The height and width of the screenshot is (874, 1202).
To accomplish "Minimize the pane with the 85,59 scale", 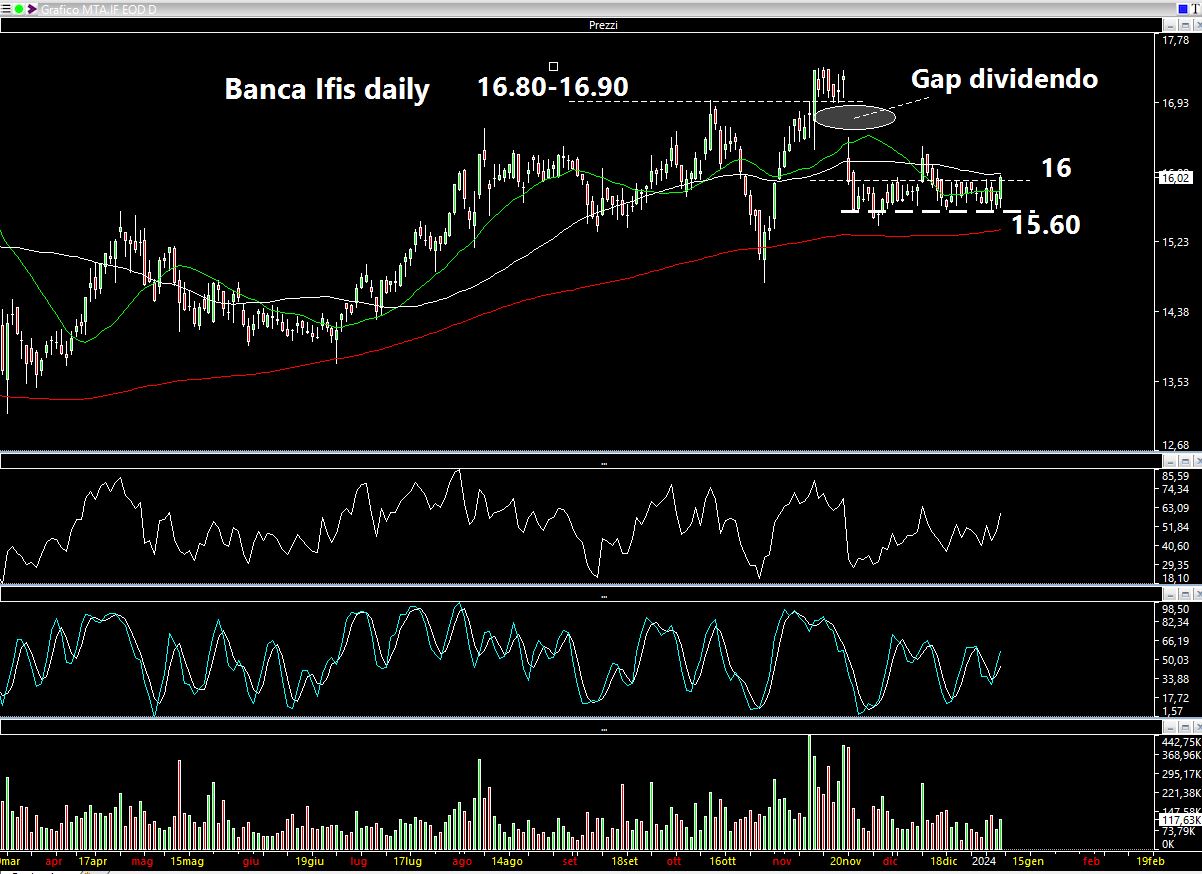I will [1169, 461].
